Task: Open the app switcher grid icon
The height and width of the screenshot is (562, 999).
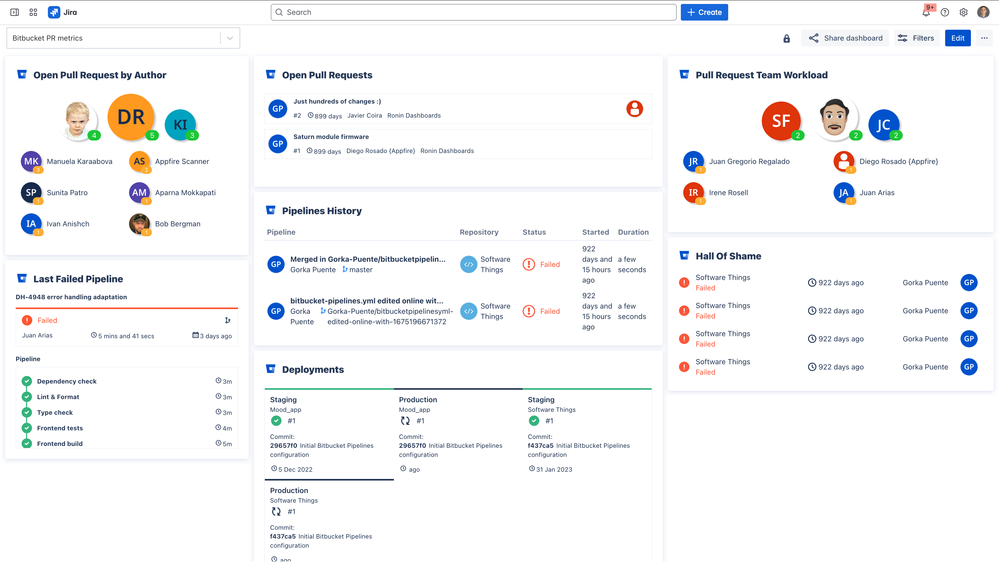Action: 33,12
